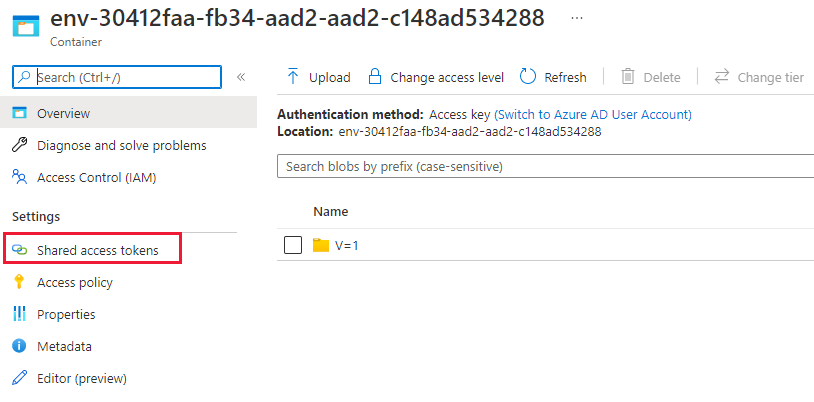
Task: Focus the left menu Search box
Action: 125,77
